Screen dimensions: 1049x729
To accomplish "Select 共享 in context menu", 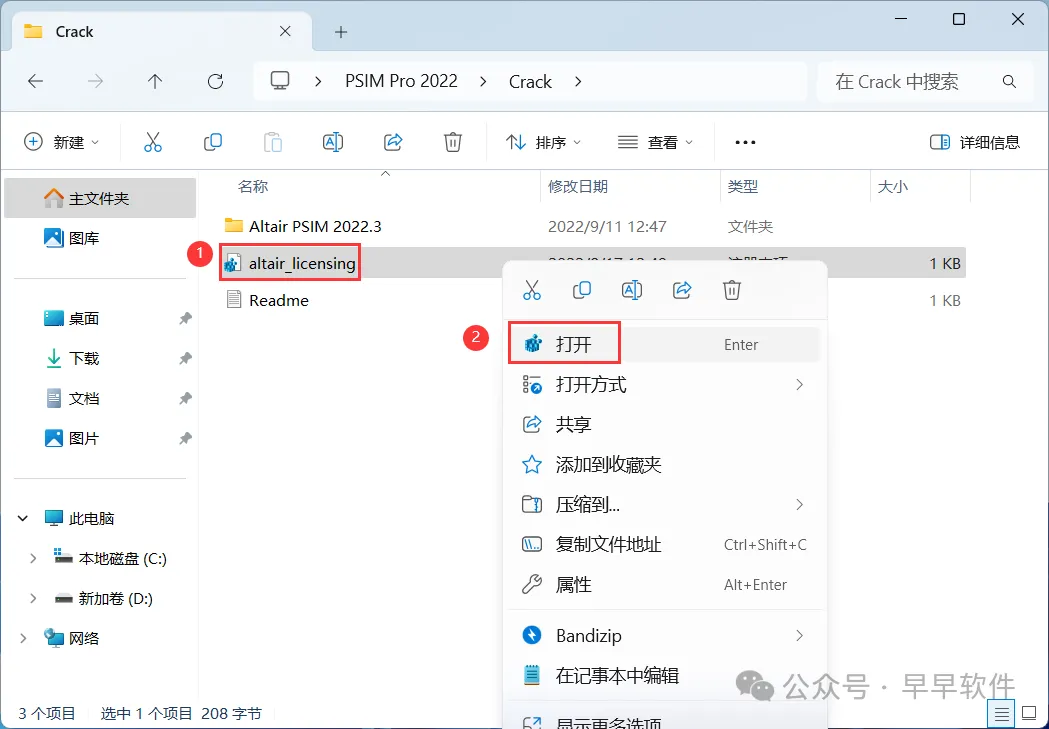I will point(664,425).
